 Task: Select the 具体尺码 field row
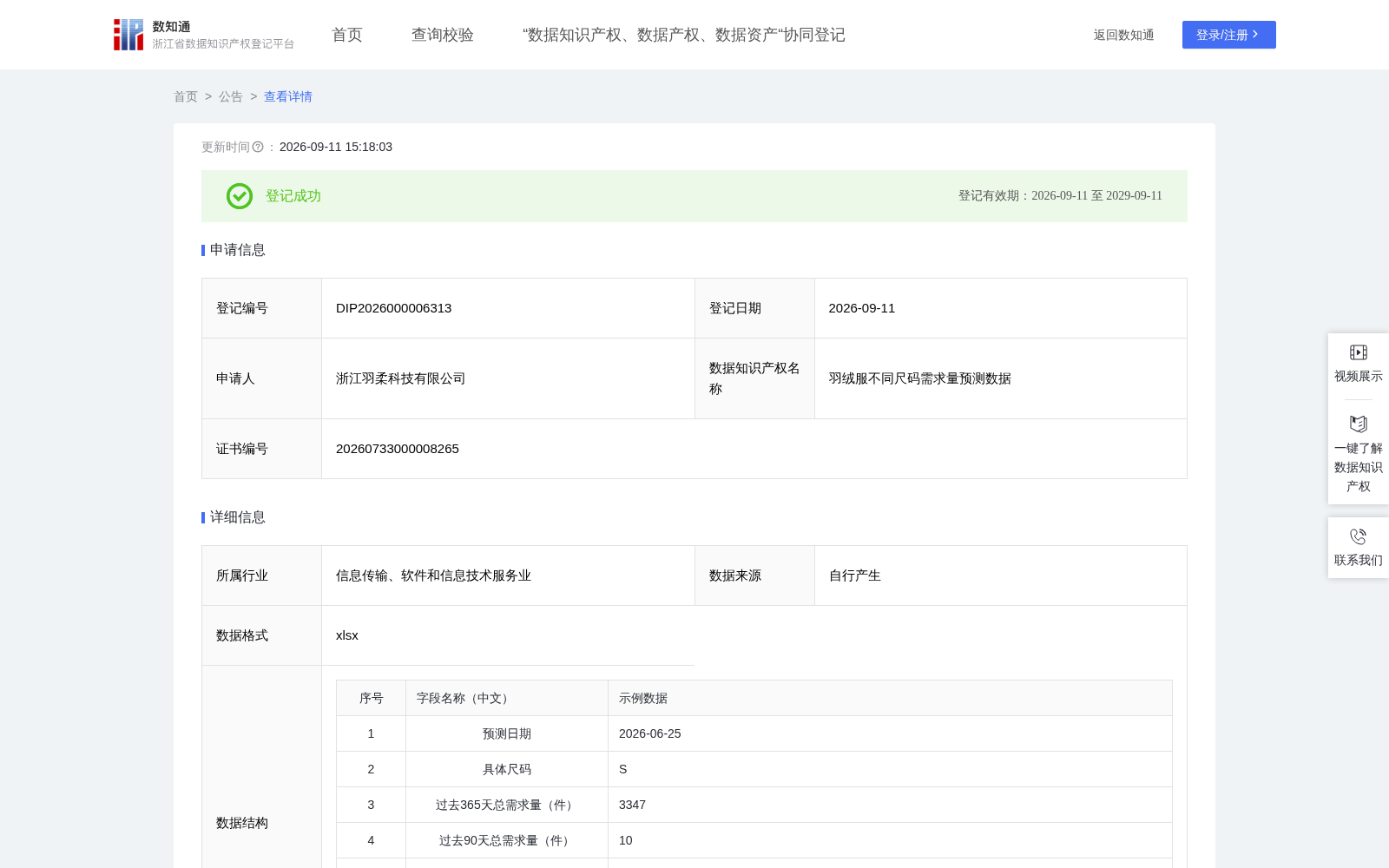point(754,769)
